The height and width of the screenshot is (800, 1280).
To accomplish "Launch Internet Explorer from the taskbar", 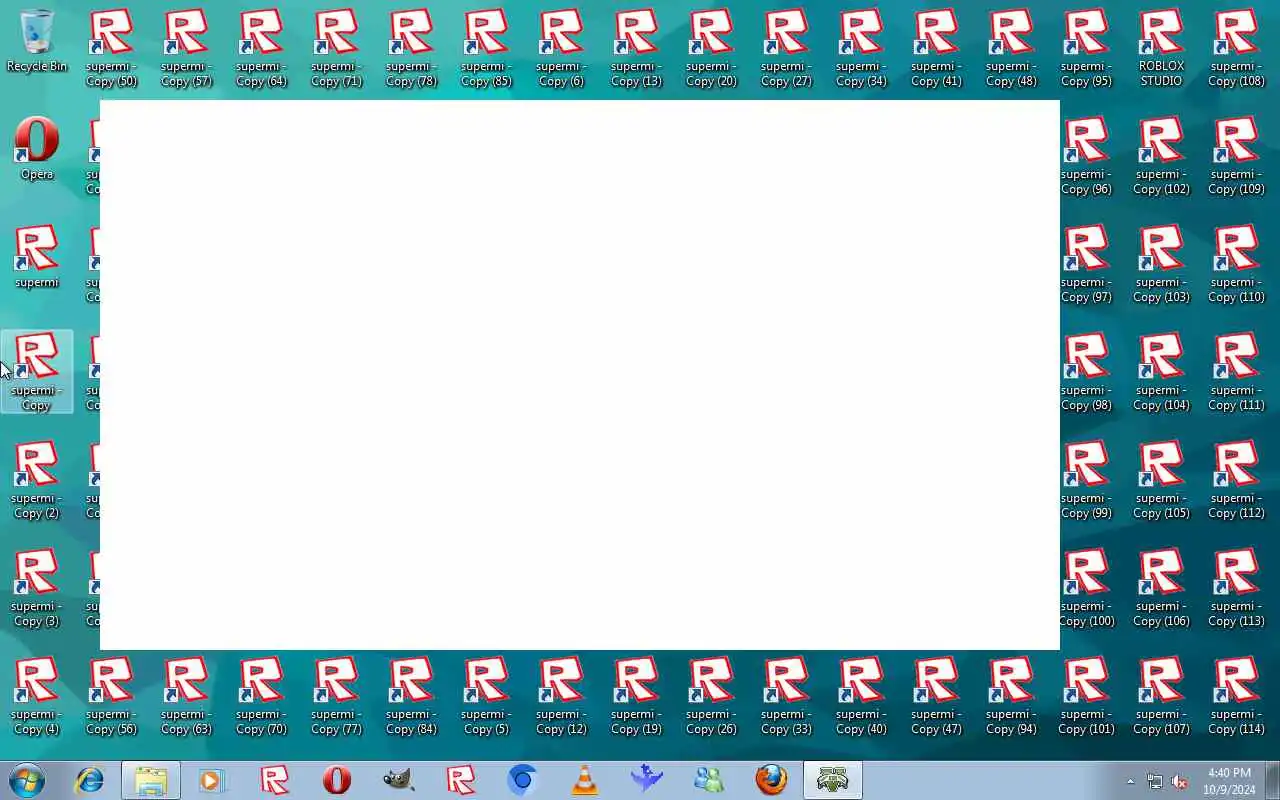I will pyautogui.click(x=89, y=780).
